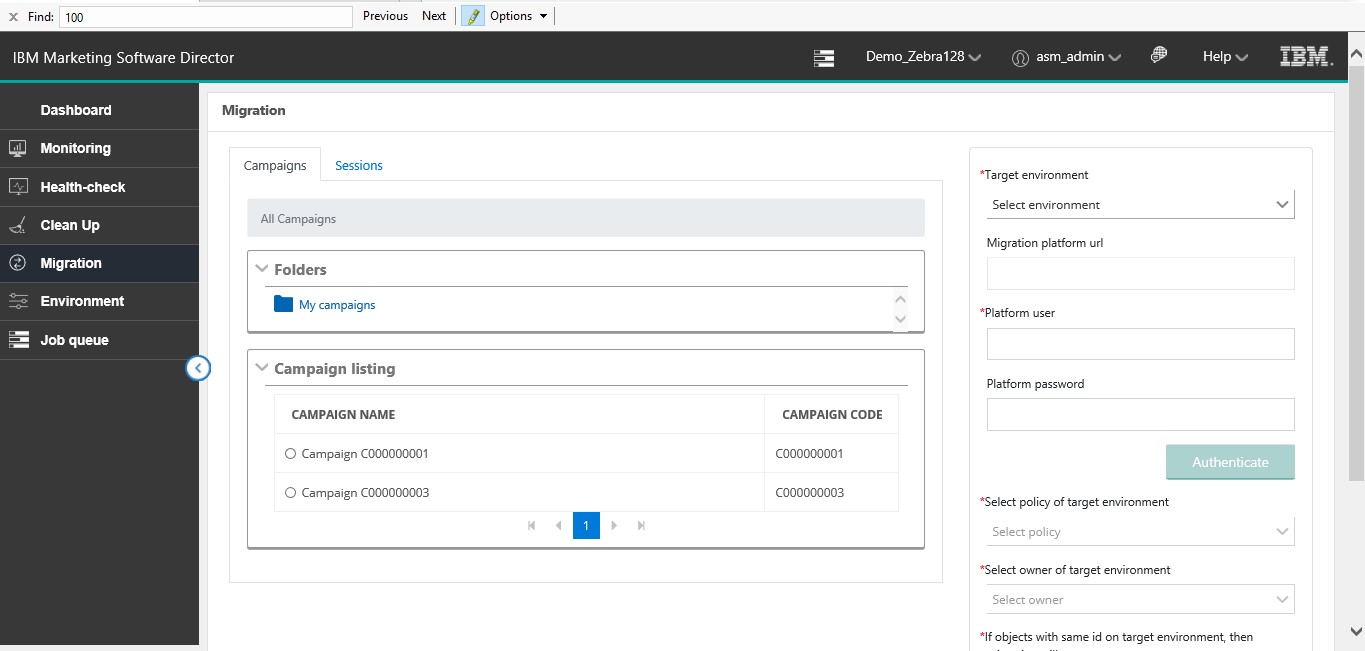Go to last page of listing
This screenshot has height=651, width=1365.
pos(641,525)
